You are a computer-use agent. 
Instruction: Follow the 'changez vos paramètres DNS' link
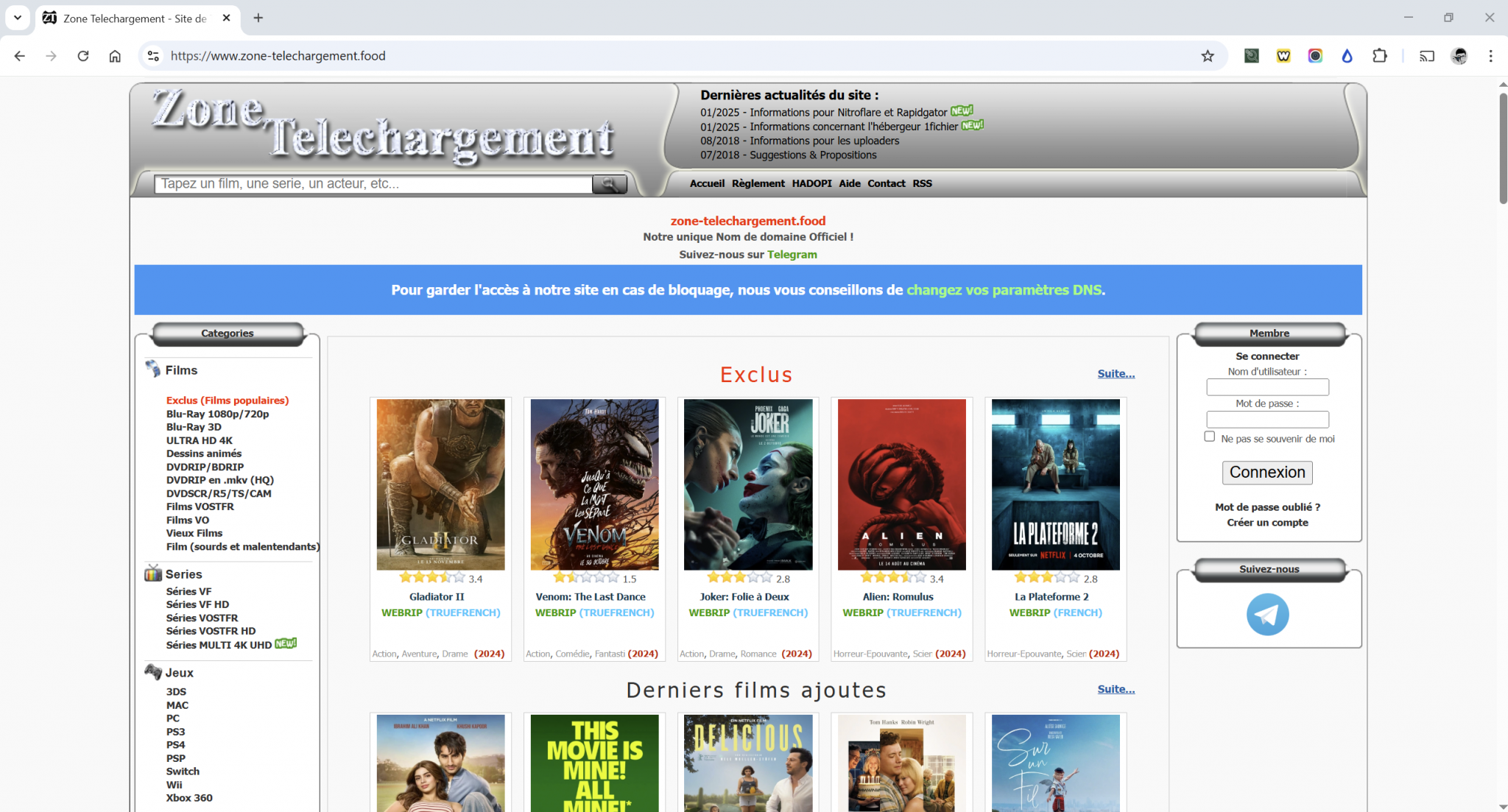coord(1004,290)
